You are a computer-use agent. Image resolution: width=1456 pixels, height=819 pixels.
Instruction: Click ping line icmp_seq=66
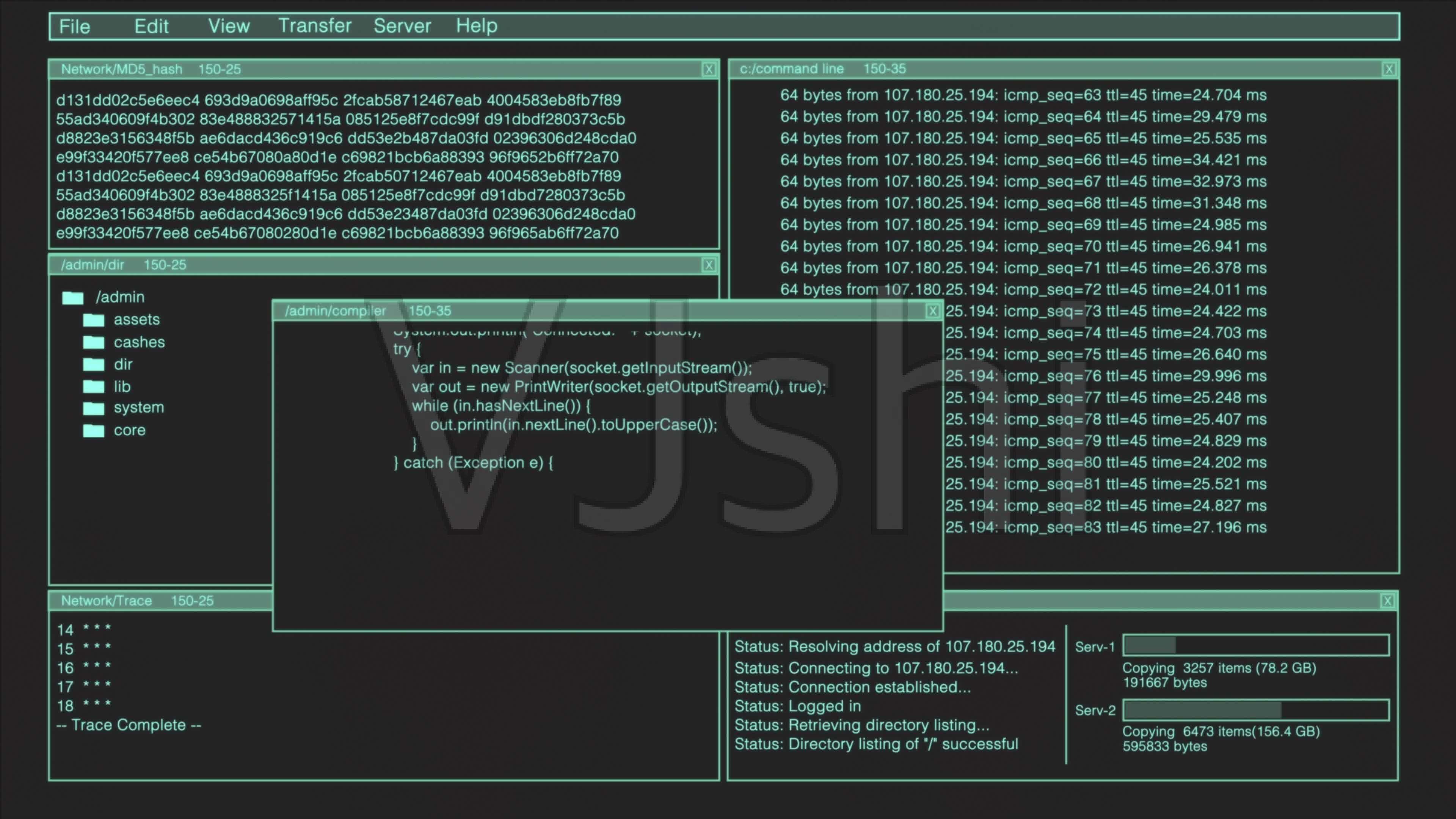pyautogui.click(x=1024, y=160)
